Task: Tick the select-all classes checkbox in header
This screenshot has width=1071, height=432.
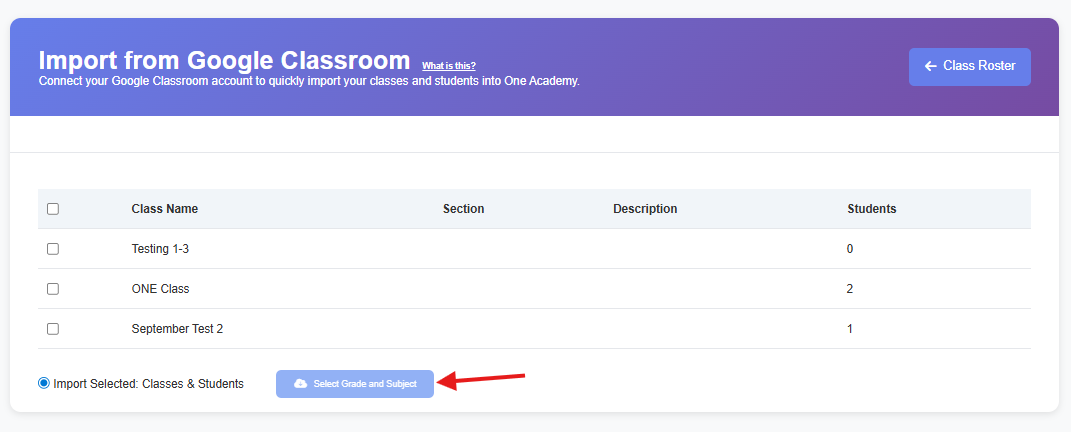Action: tap(53, 209)
